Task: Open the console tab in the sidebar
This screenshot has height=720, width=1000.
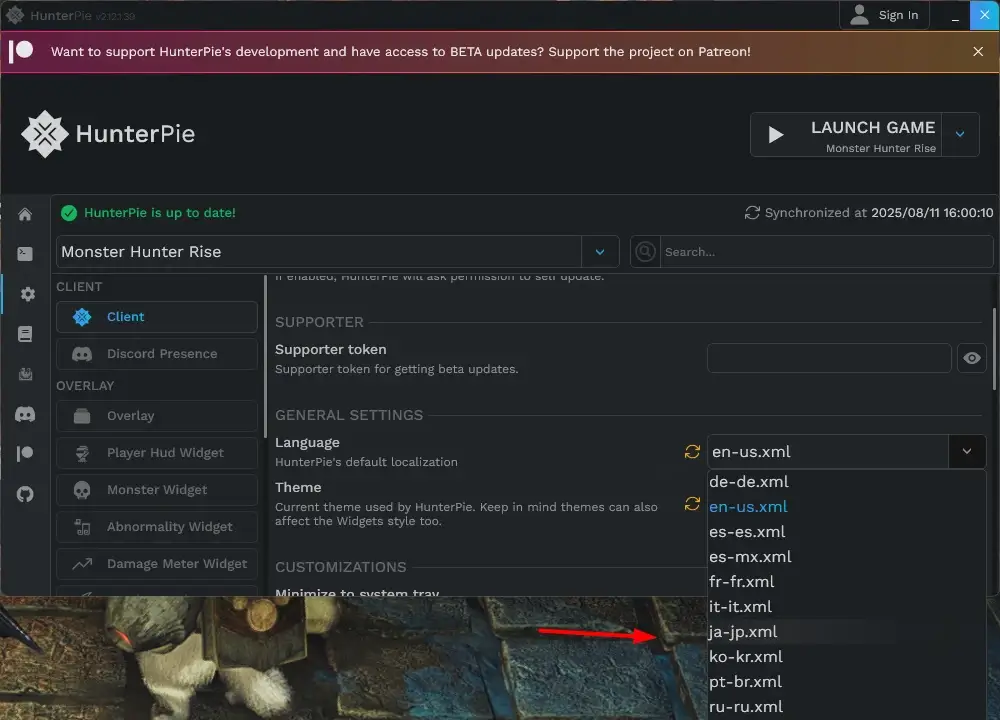Action: coord(25,254)
